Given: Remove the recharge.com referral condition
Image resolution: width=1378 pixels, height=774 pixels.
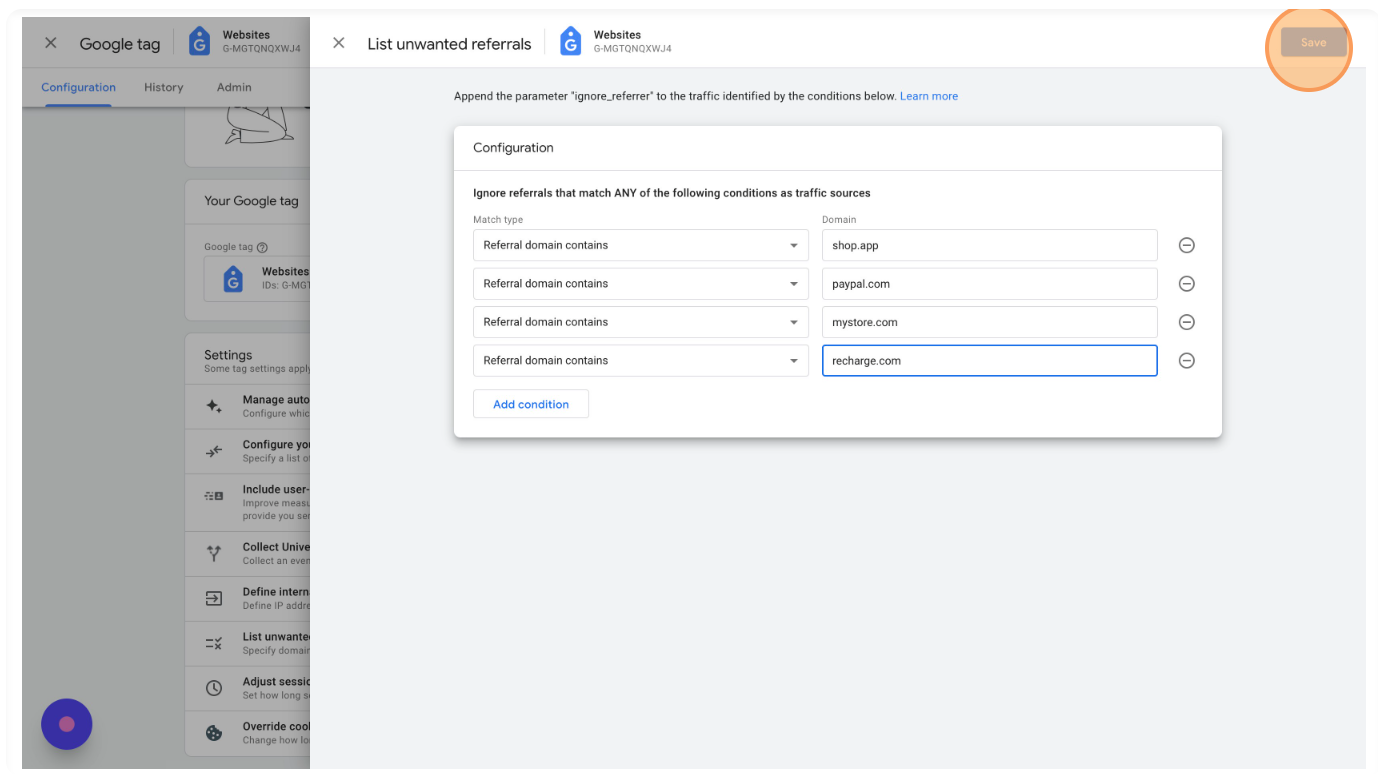Looking at the screenshot, I should tap(1187, 361).
